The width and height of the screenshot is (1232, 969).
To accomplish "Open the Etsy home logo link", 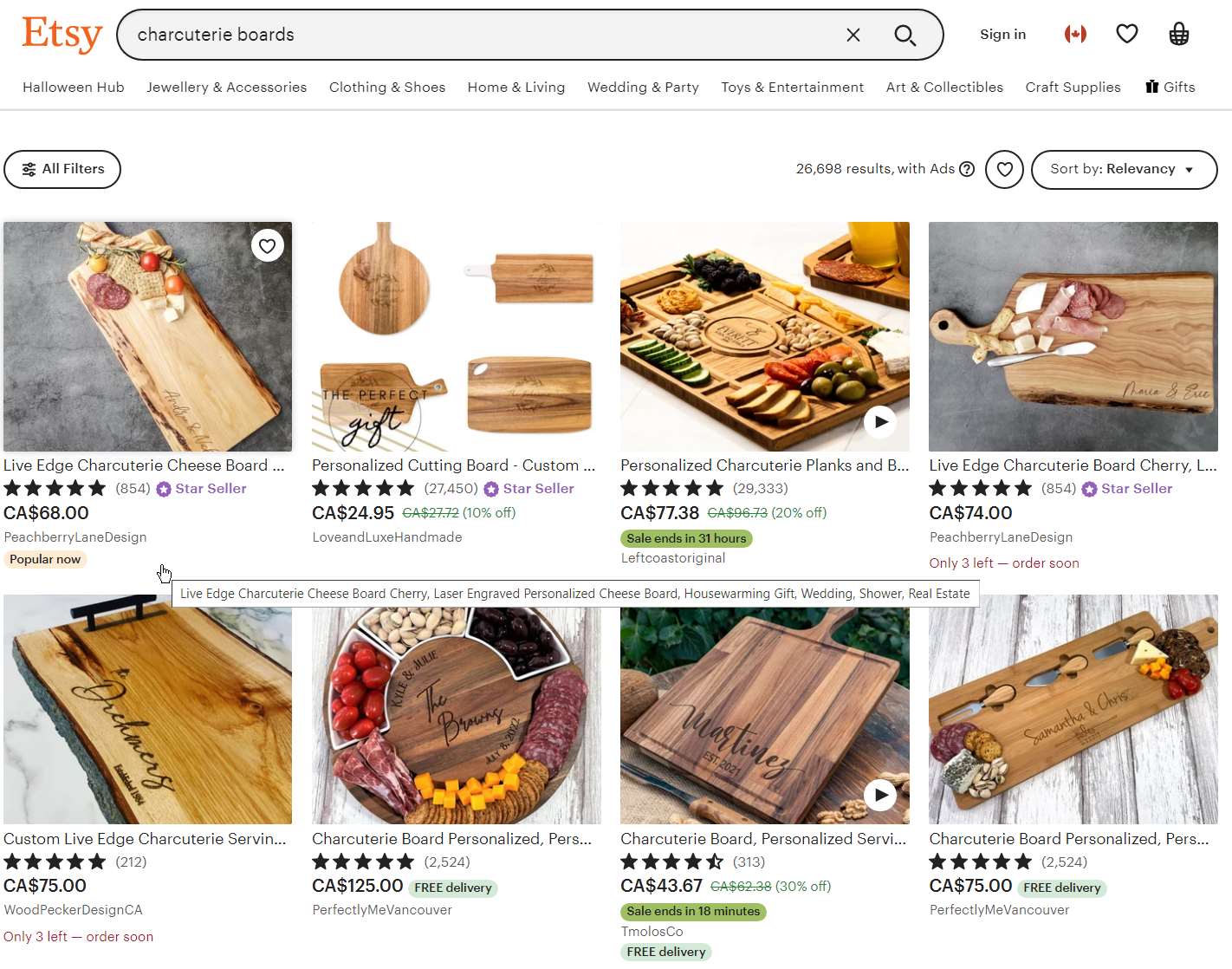I will point(62,35).
